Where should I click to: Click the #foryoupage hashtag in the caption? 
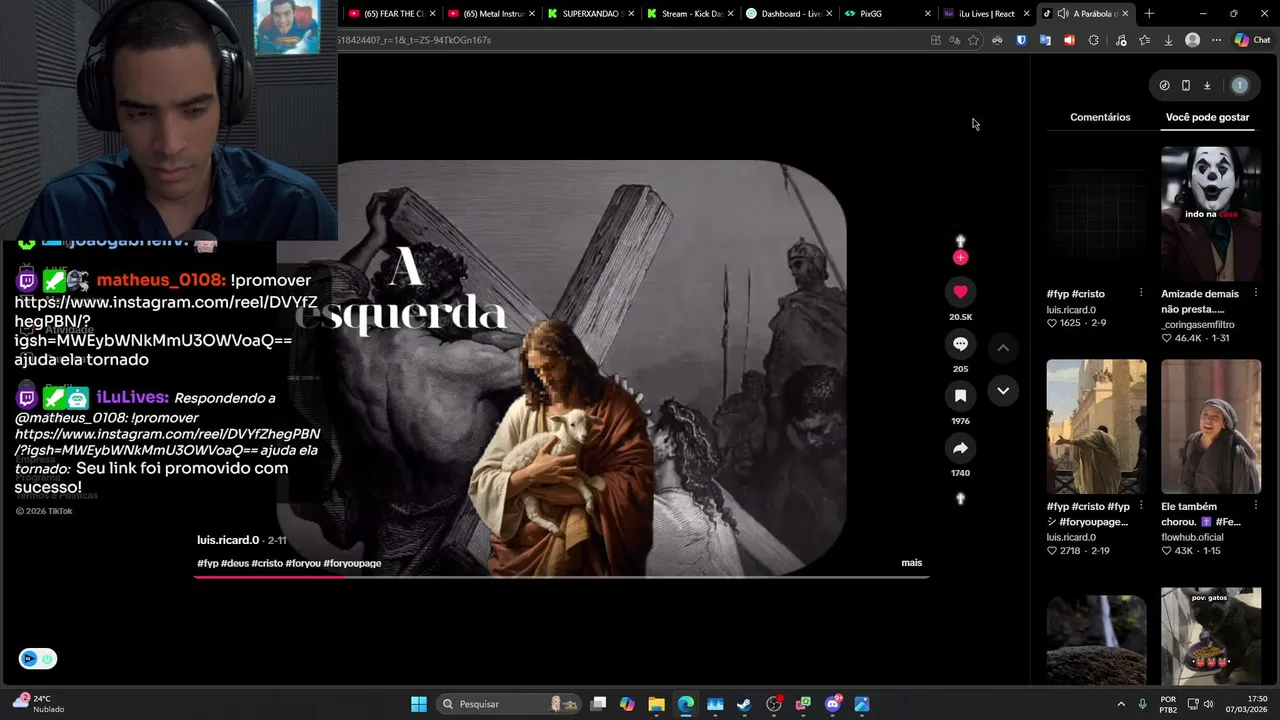(352, 564)
